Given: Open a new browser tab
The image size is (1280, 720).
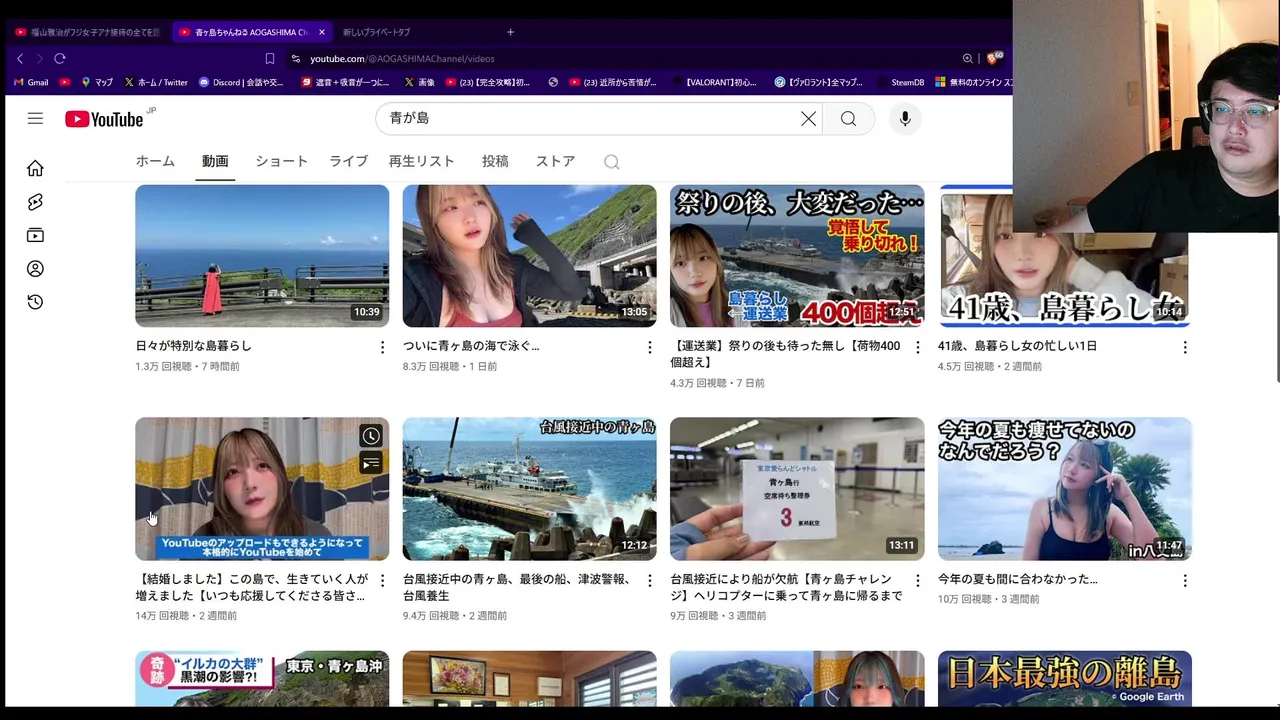Looking at the screenshot, I should point(510,32).
